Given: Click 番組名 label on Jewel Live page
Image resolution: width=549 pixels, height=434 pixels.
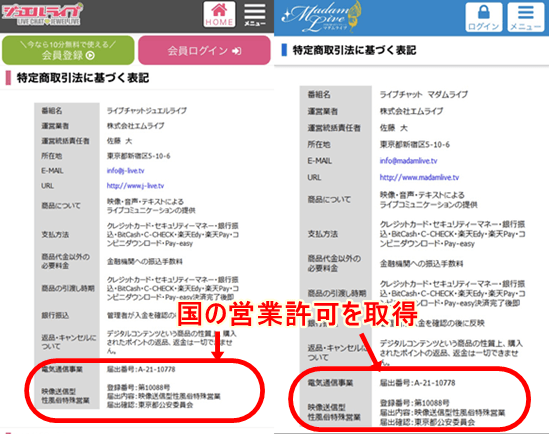Looking at the screenshot, I should click(x=51, y=111).
